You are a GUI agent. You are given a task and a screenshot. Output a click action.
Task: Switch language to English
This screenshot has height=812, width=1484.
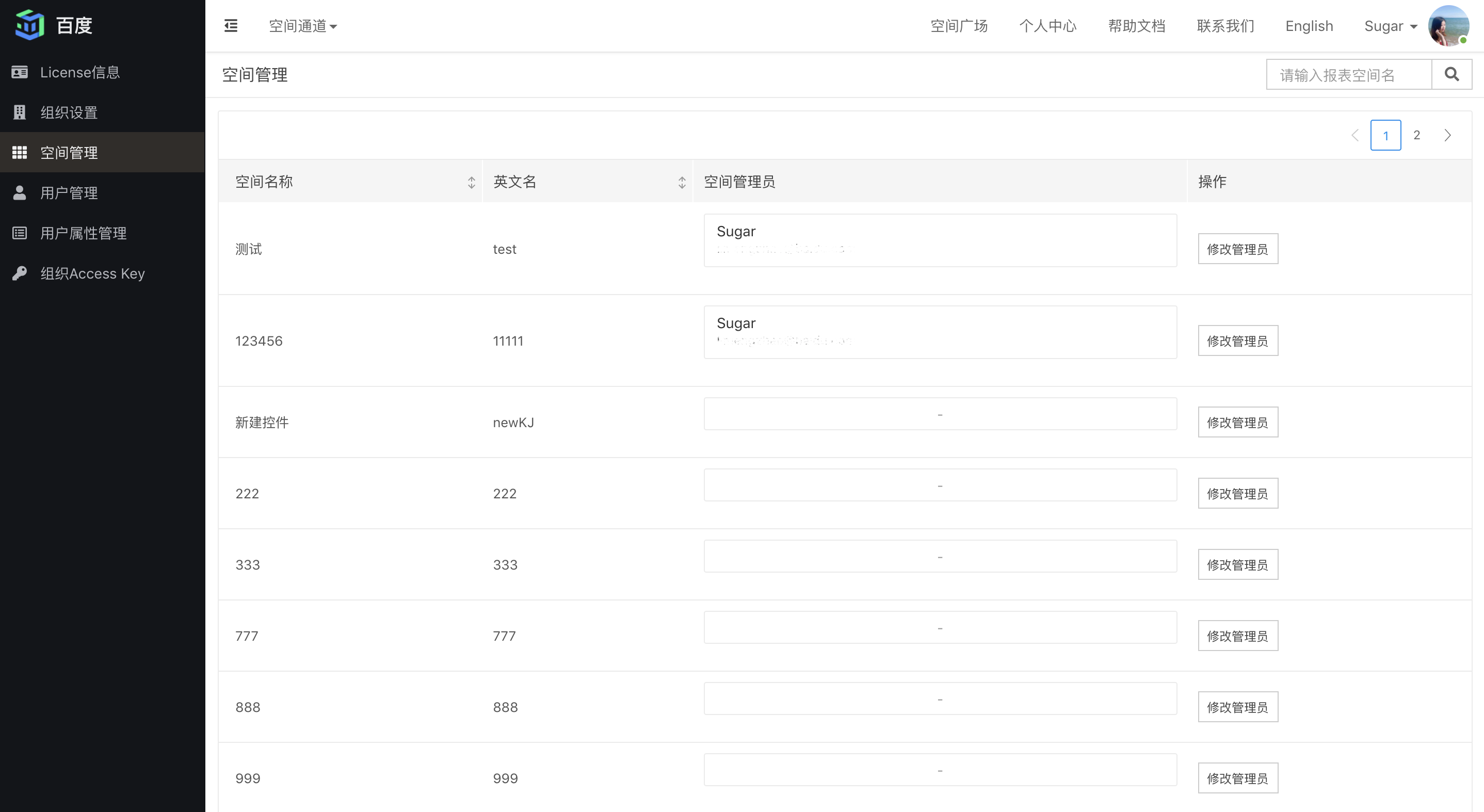click(x=1309, y=26)
